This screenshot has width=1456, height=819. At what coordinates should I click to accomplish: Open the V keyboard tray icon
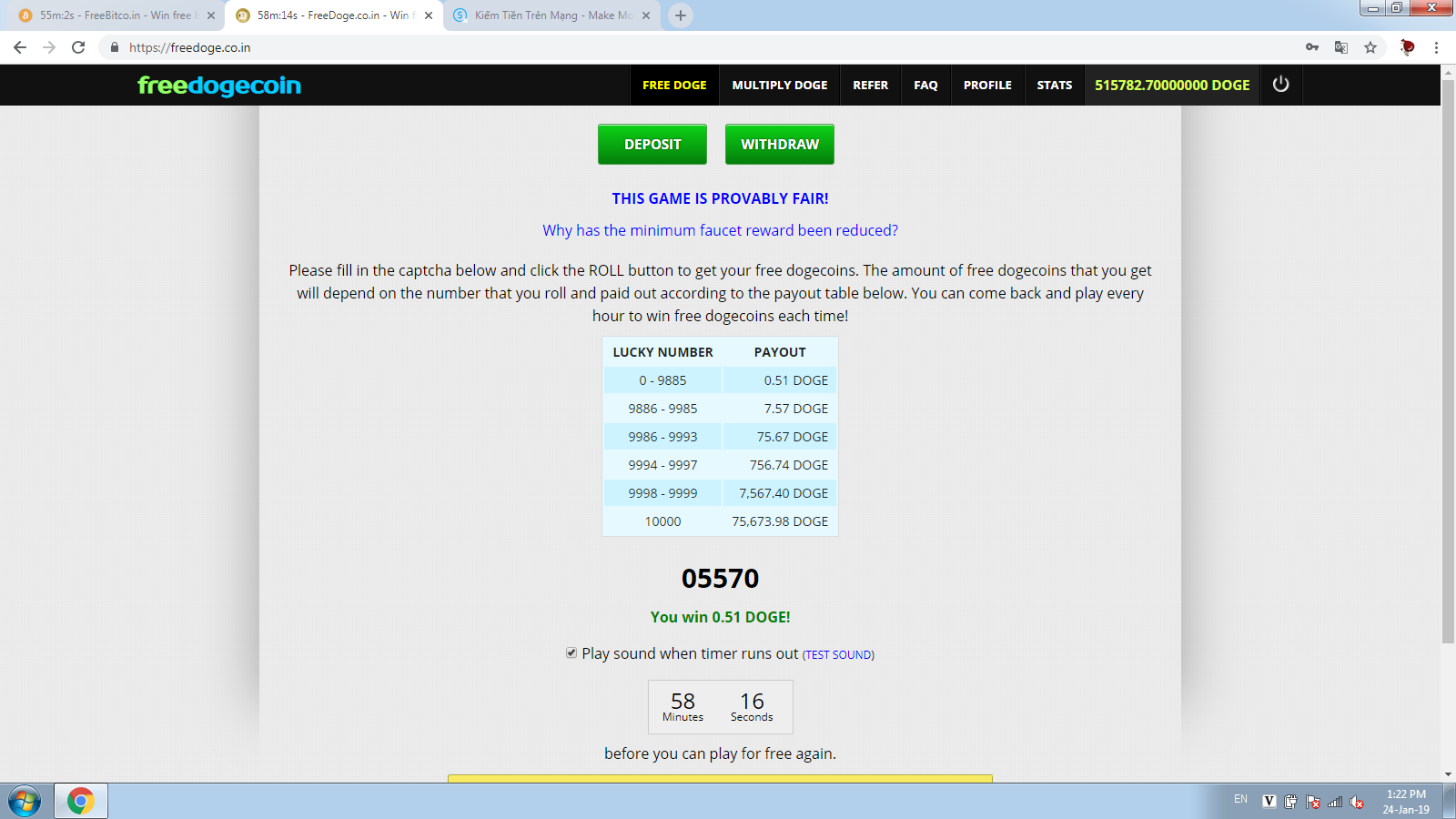(1269, 802)
